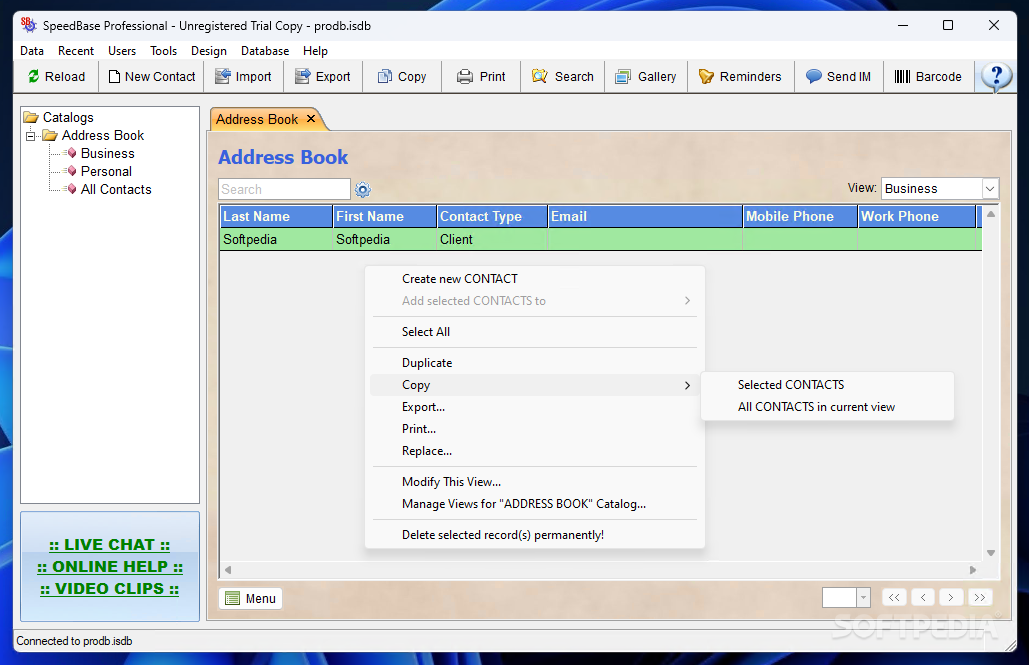
Task: Choose Select All in context menu
Action: (x=534, y=332)
